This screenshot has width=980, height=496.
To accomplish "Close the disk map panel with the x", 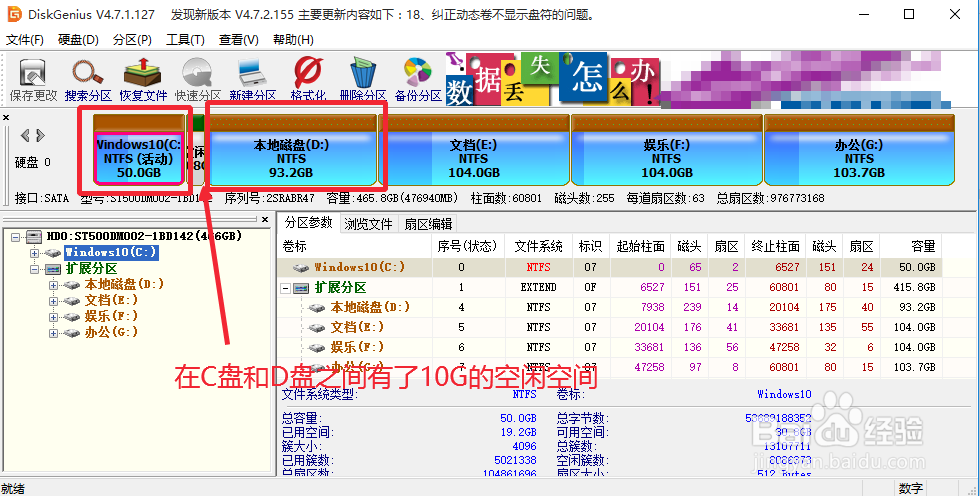I will pos(6,117).
